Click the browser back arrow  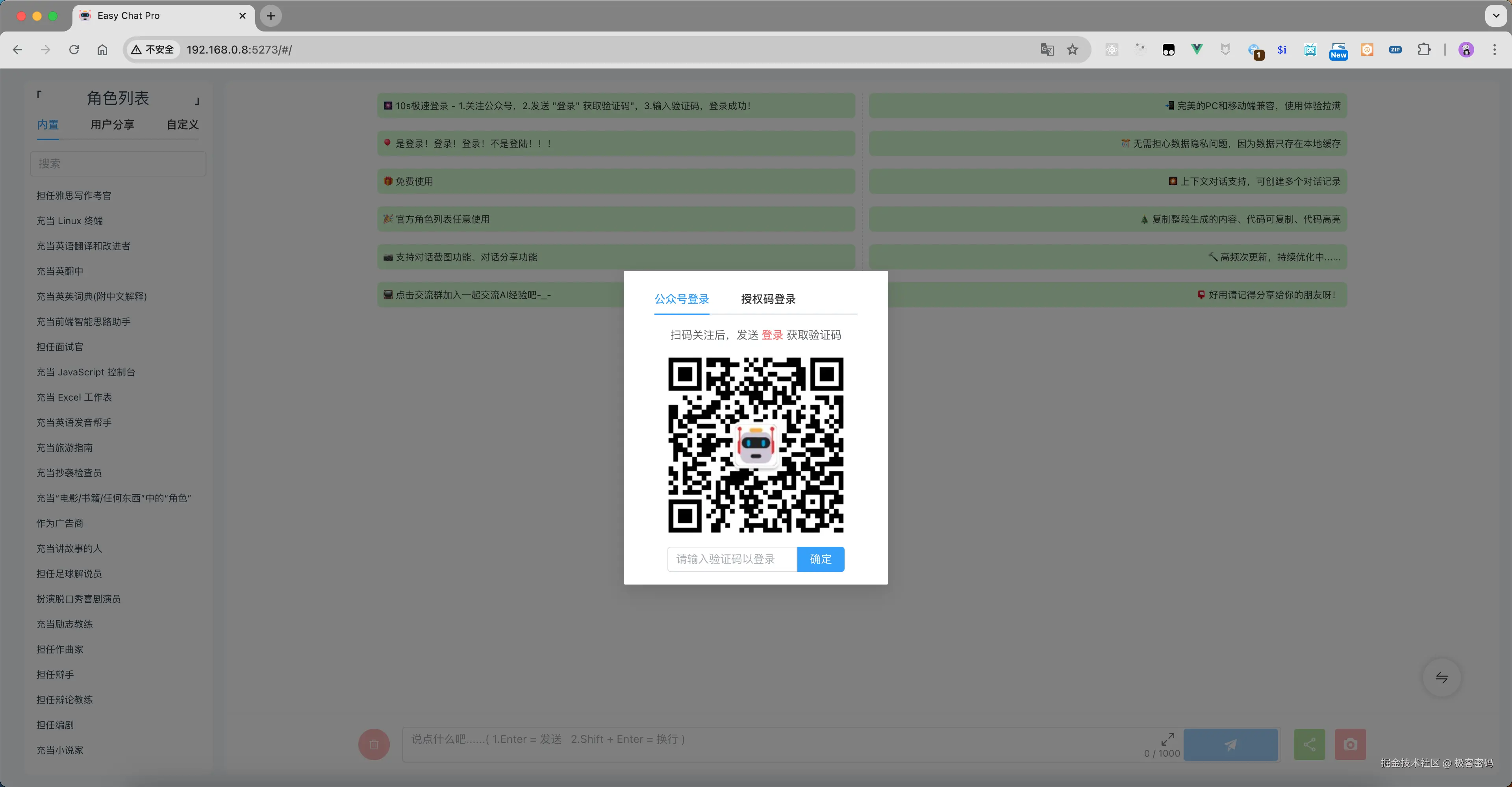click(18, 50)
